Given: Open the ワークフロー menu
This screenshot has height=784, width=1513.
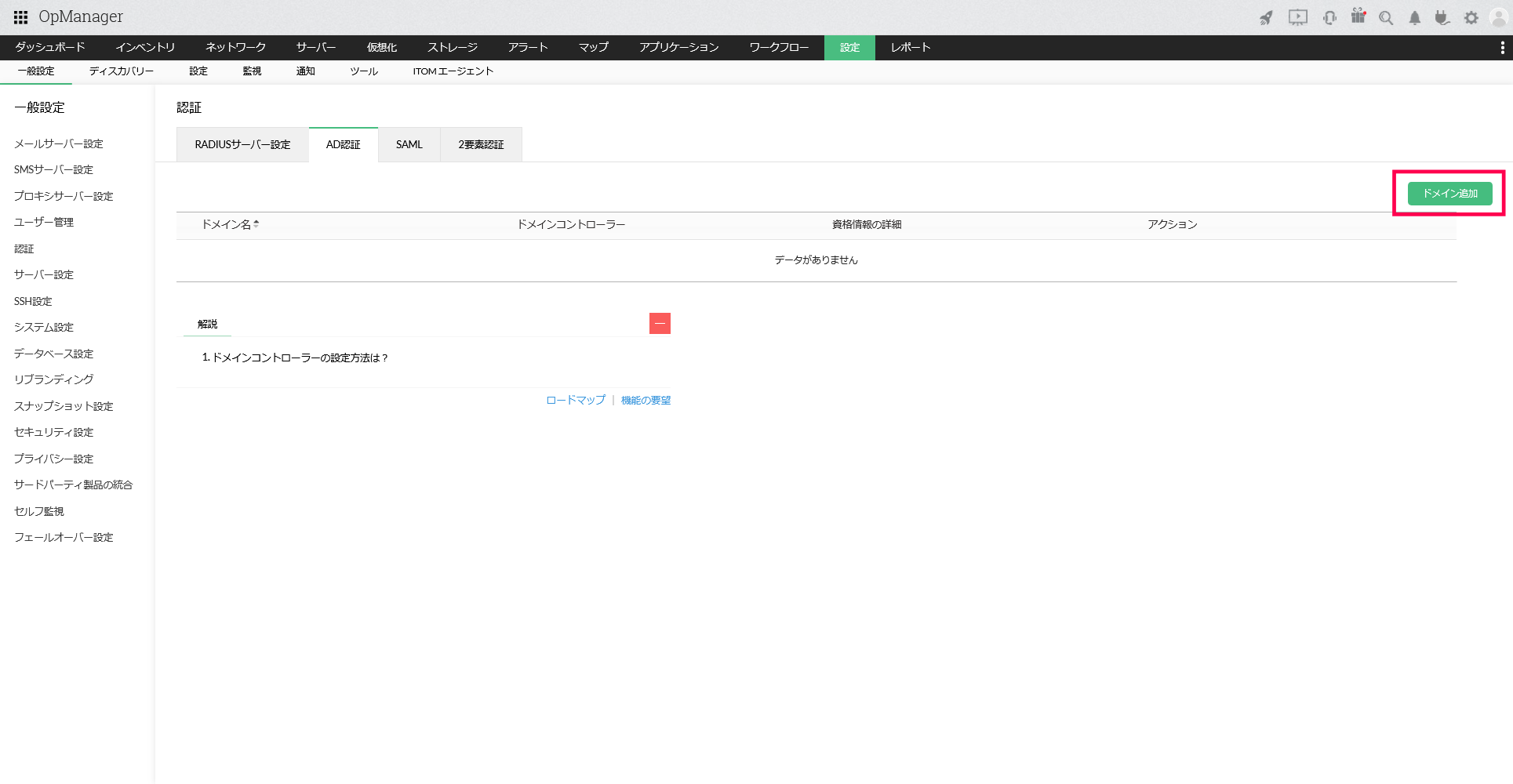Looking at the screenshot, I should 779,48.
